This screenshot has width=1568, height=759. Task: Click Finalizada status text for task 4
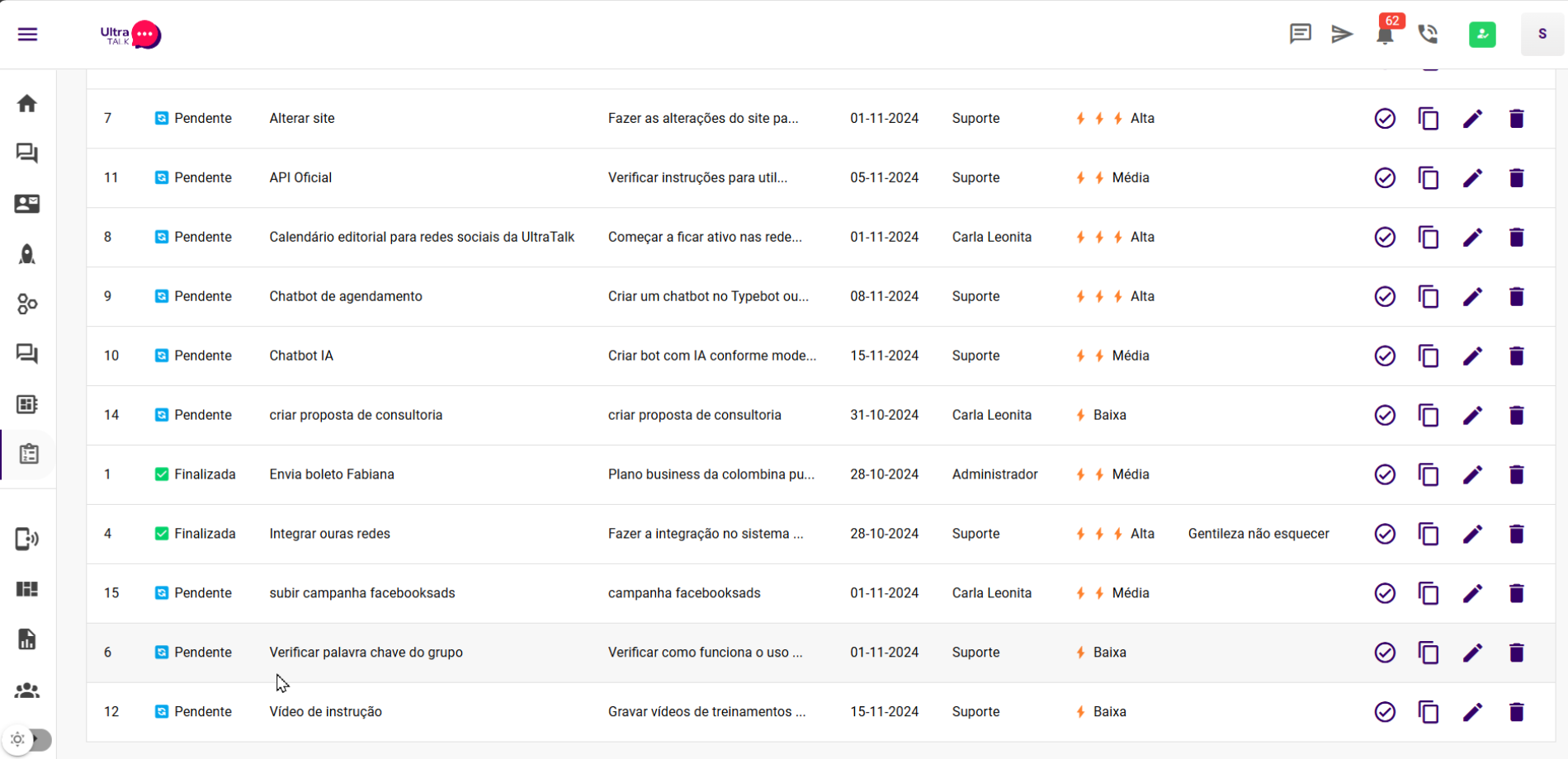click(205, 534)
